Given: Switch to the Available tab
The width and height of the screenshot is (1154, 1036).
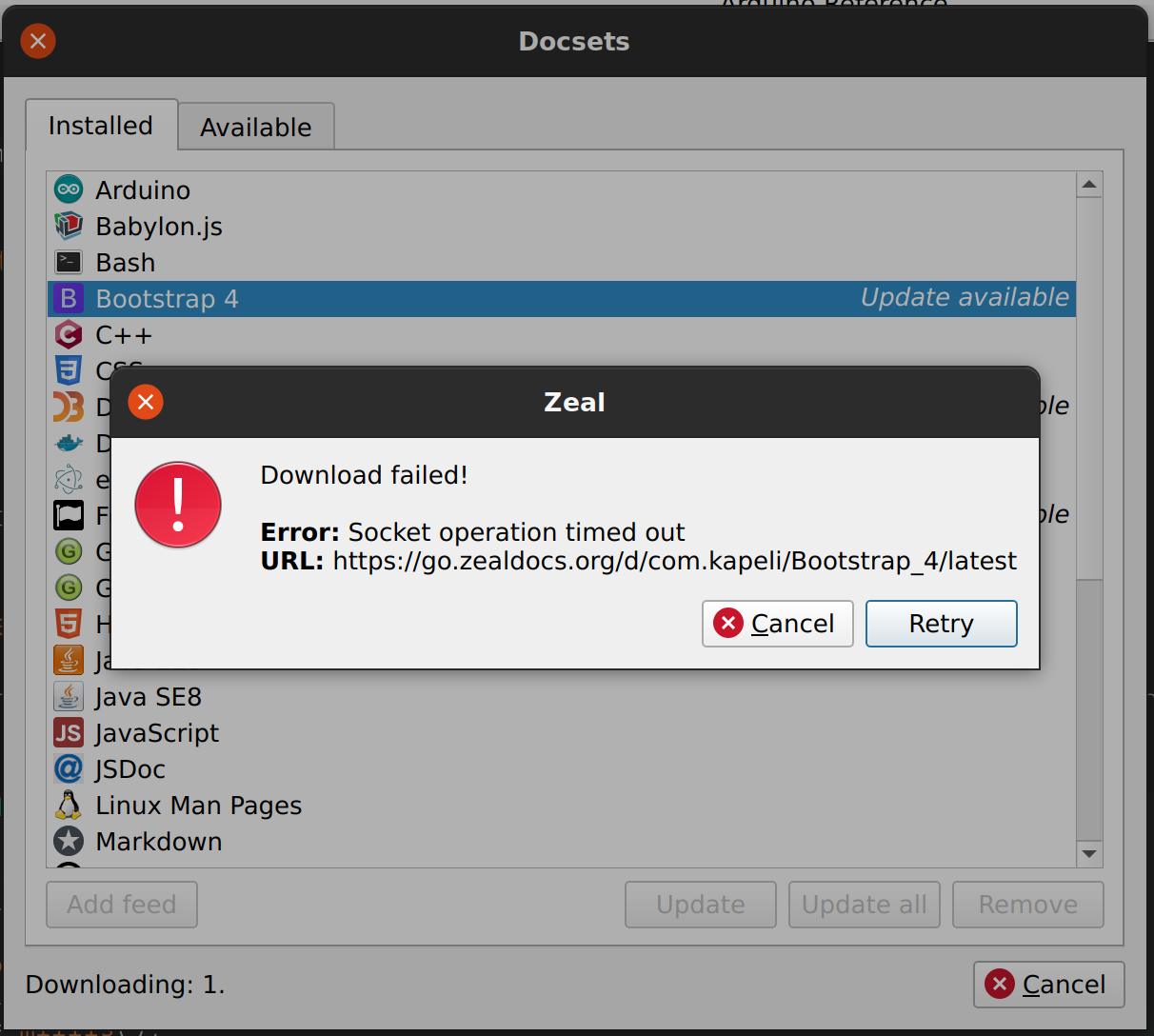Looking at the screenshot, I should click(x=254, y=126).
